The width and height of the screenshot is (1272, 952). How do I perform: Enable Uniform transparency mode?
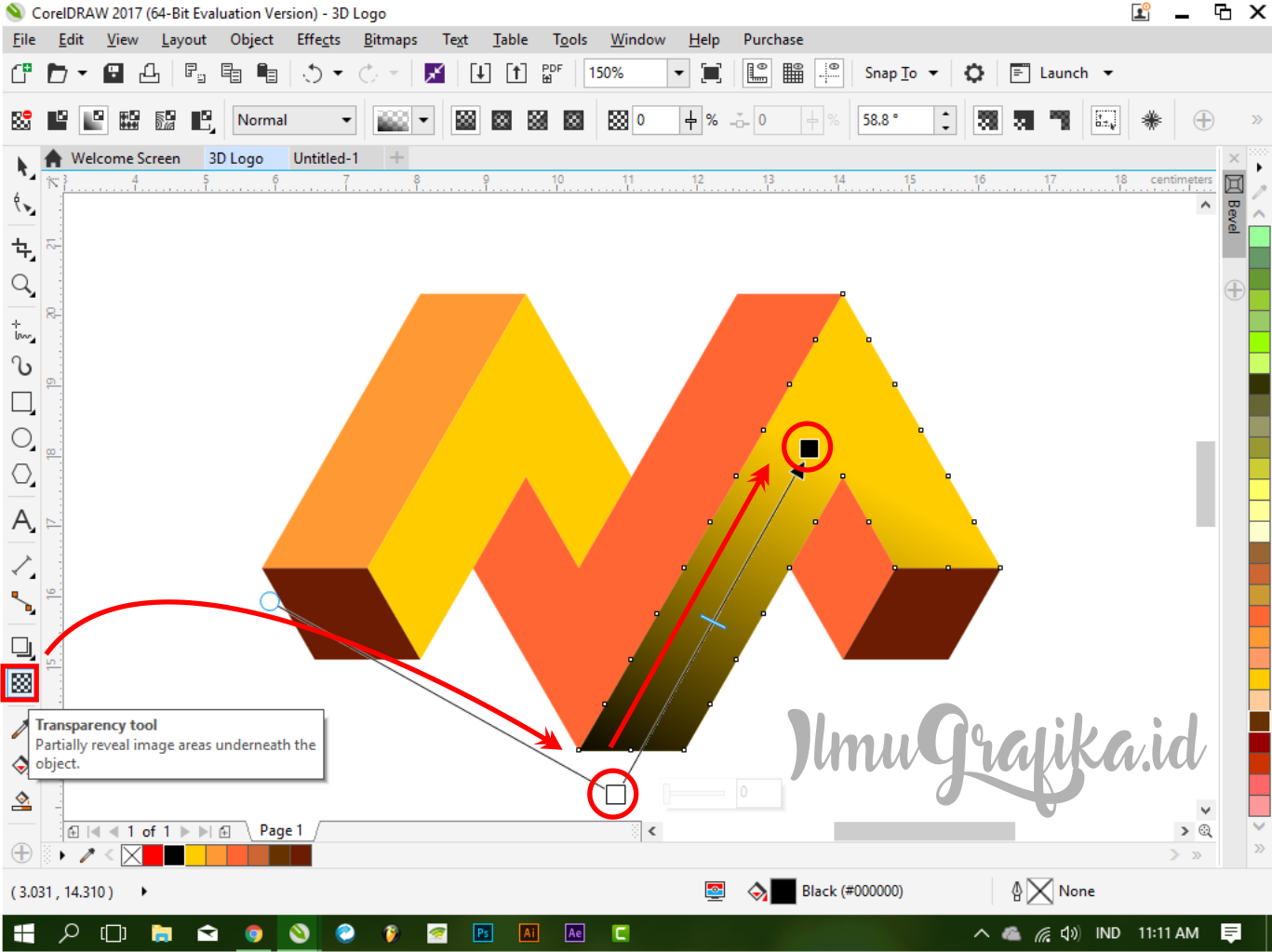[57, 119]
